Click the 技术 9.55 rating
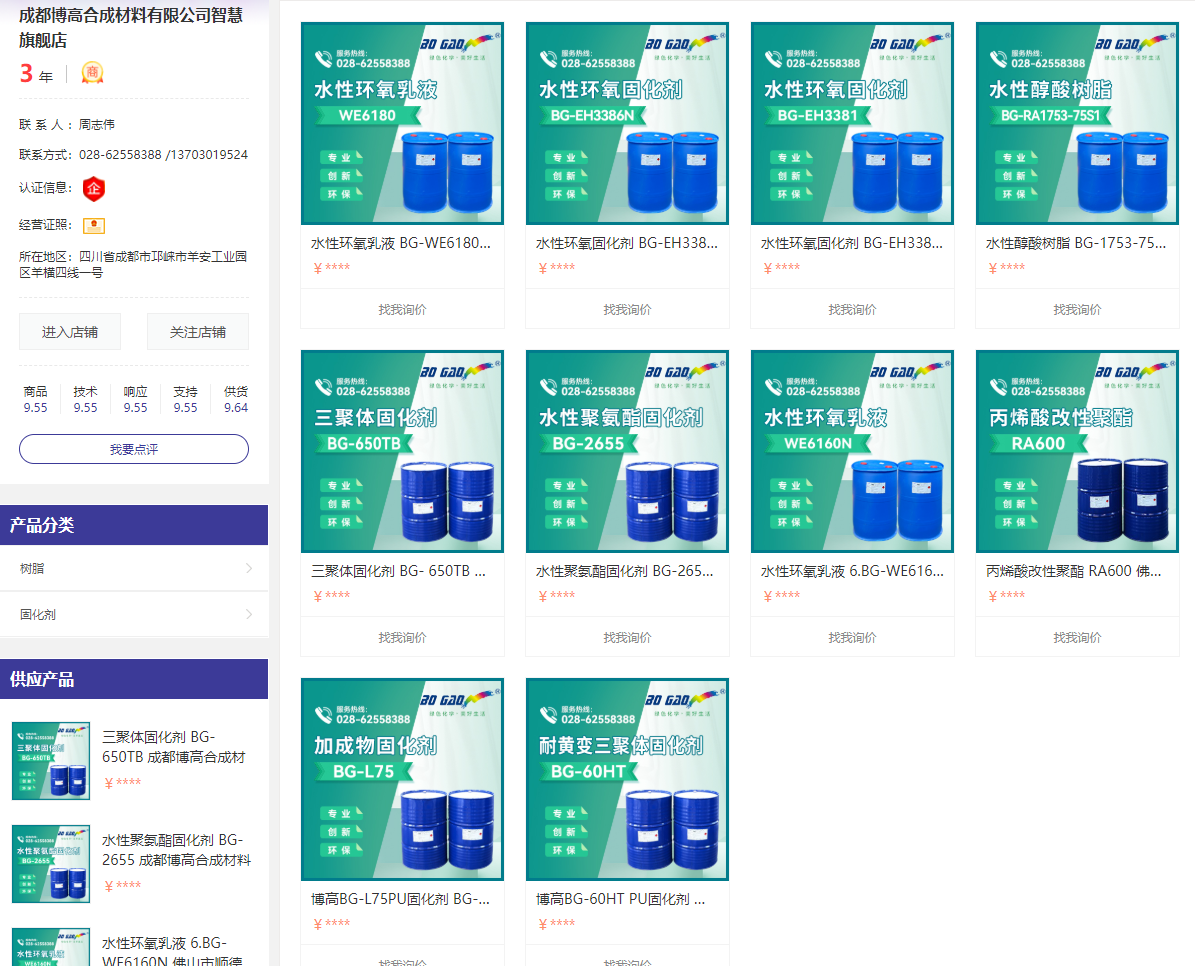Image resolution: width=1195 pixels, height=966 pixels. click(85, 399)
